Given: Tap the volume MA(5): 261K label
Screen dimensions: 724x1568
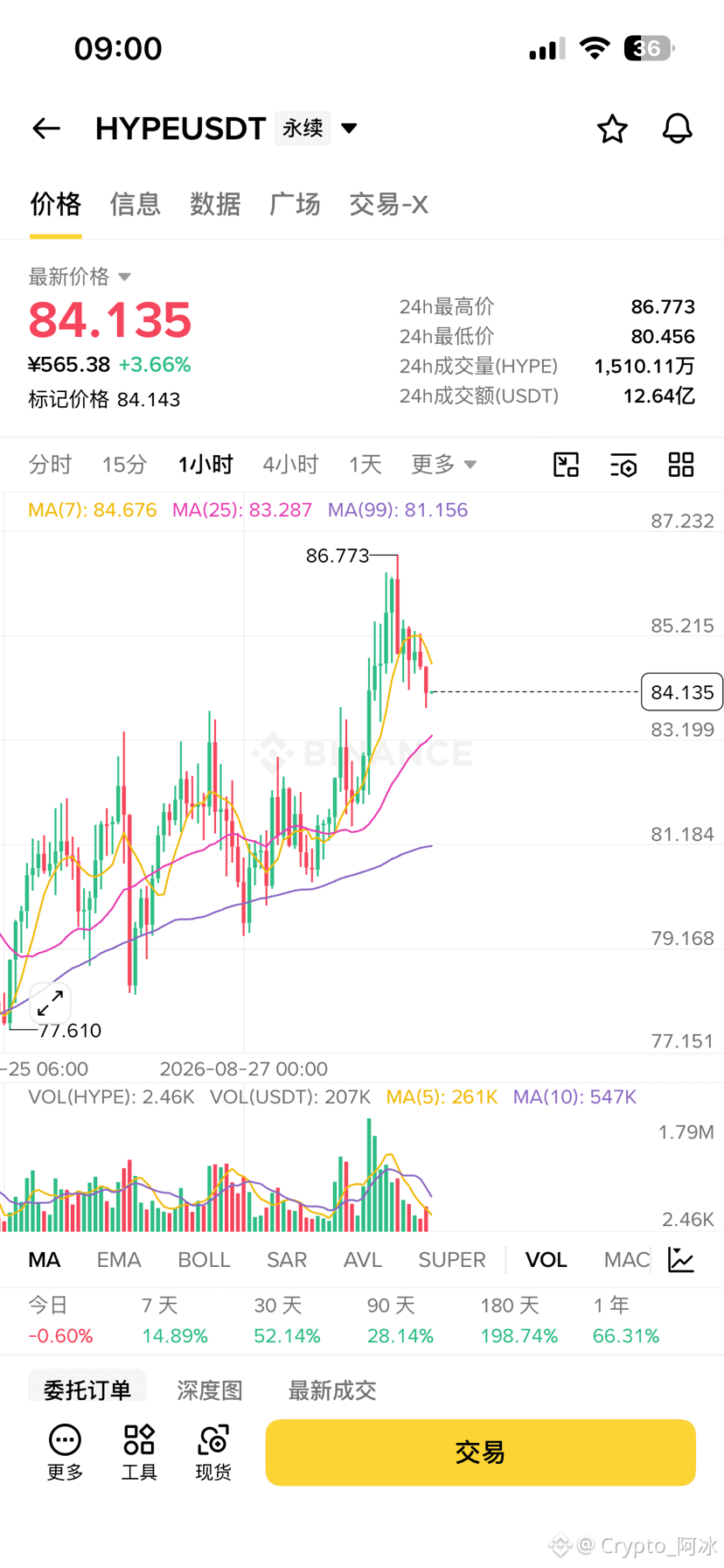Looking at the screenshot, I should [442, 1097].
